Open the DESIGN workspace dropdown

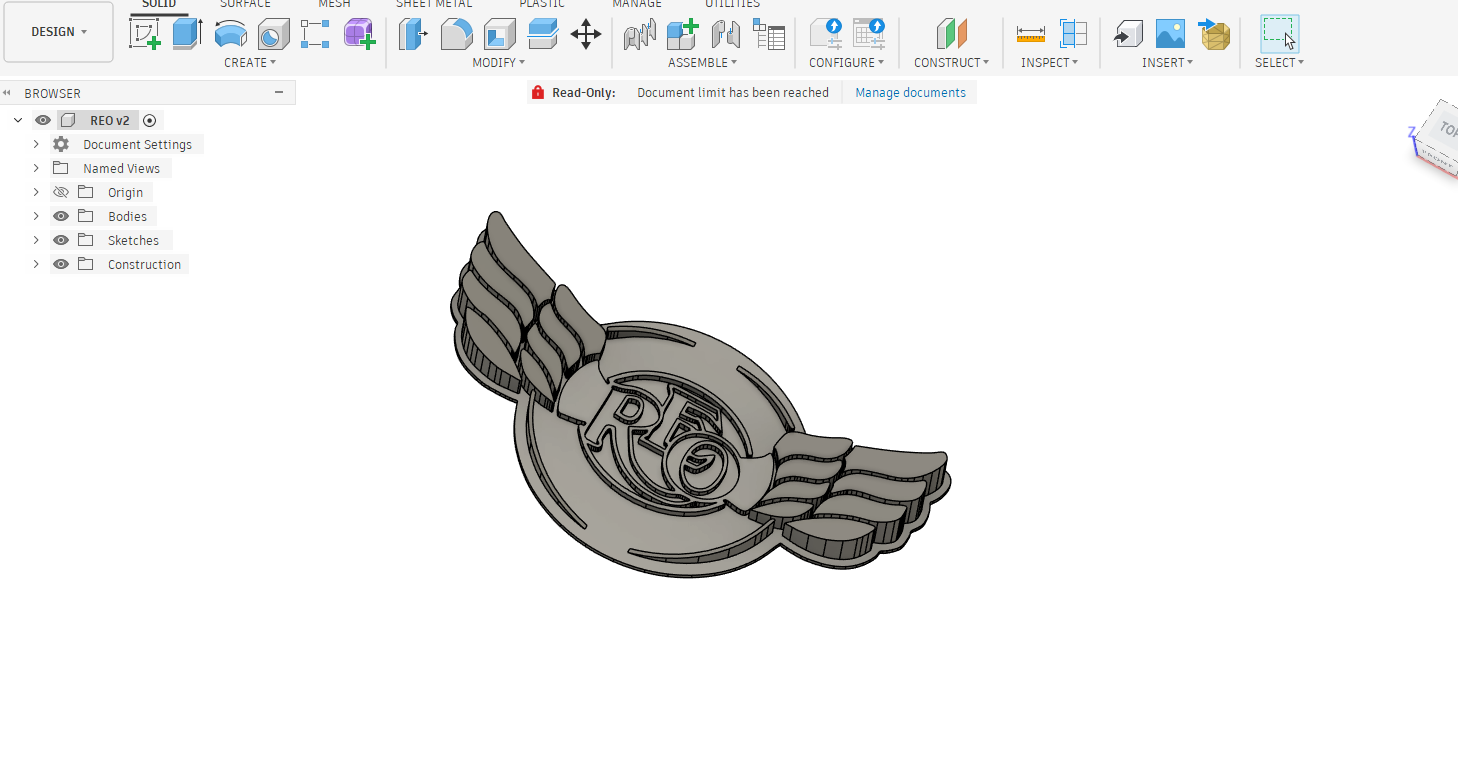[x=58, y=32]
